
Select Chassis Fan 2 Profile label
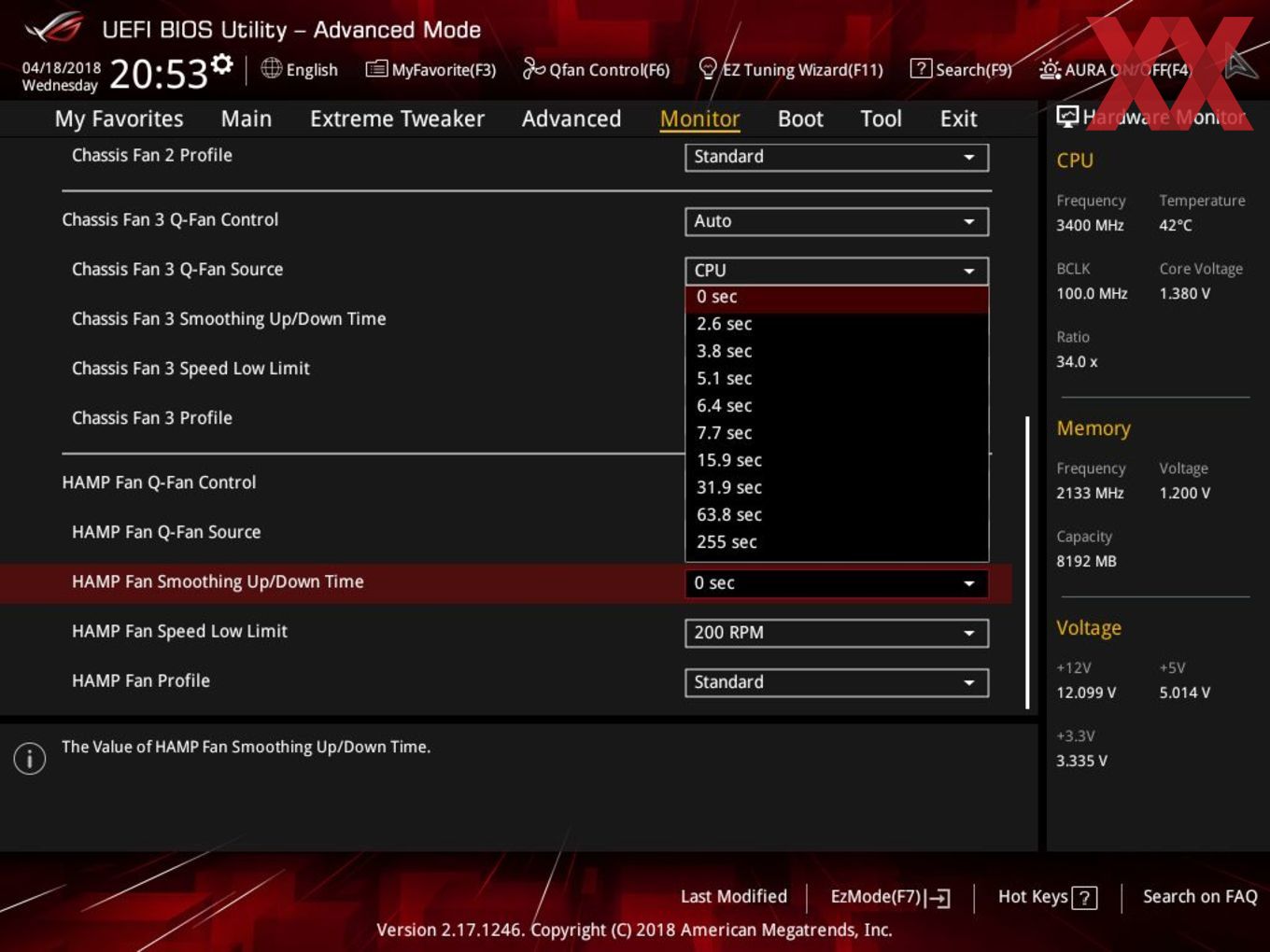coord(152,155)
